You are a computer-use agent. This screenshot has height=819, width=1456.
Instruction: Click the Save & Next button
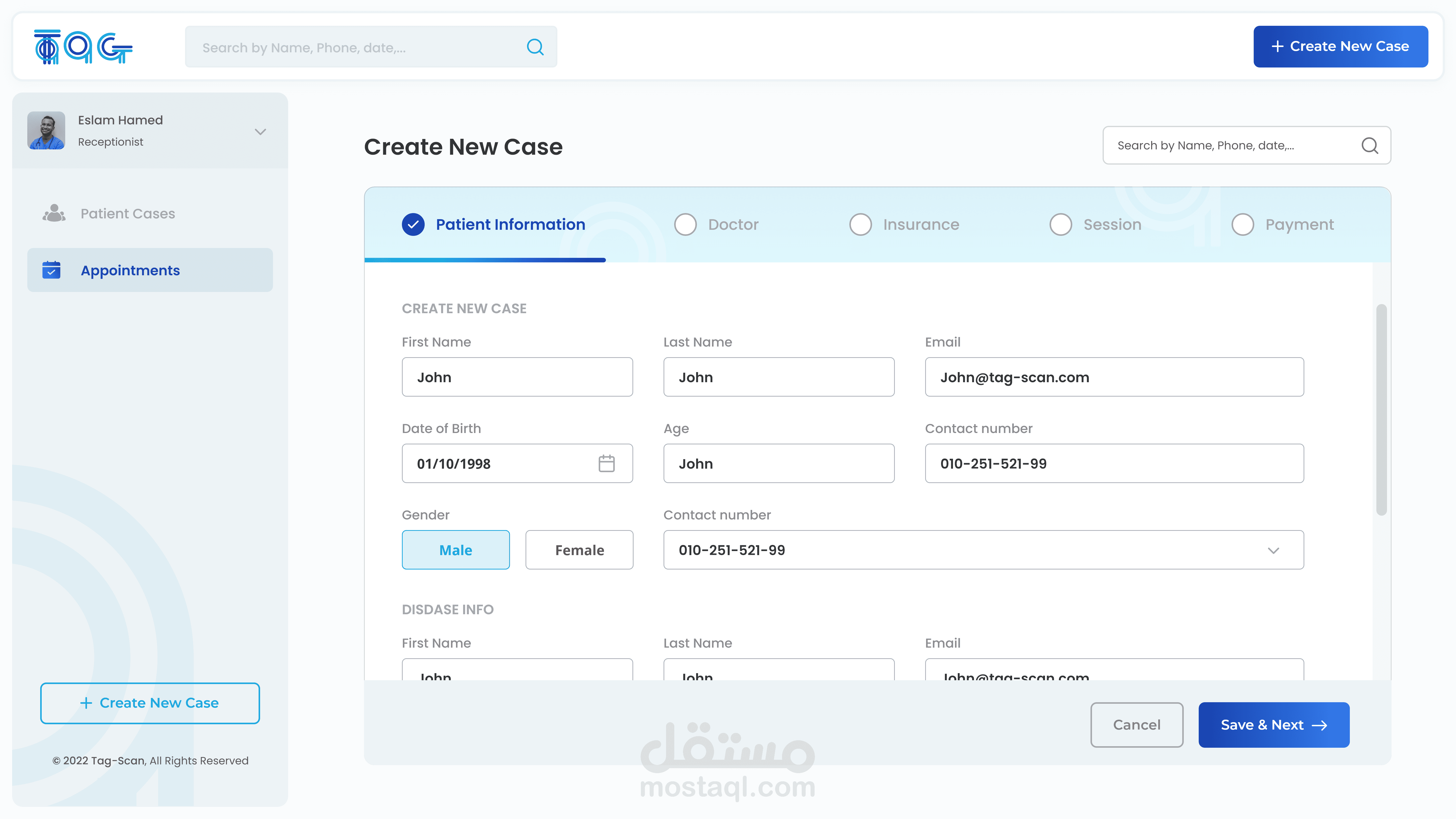click(x=1273, y=725)
